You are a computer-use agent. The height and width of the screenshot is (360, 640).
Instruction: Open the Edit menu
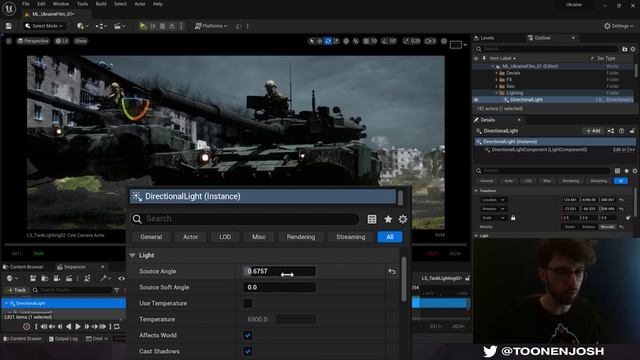[x=41, y=4]
